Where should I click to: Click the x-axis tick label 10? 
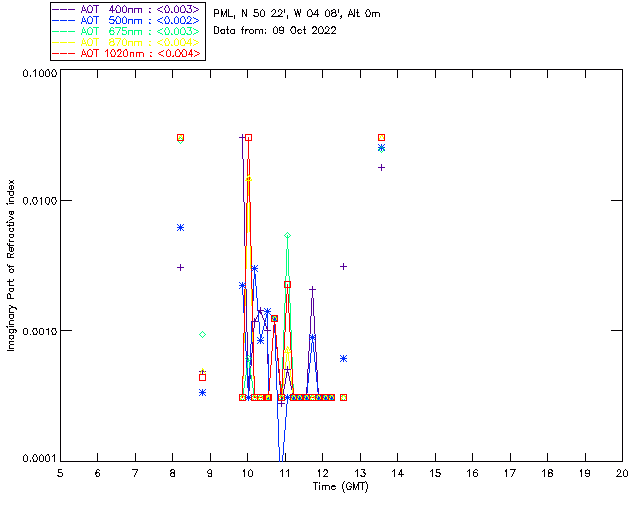(x=247, y=473)
